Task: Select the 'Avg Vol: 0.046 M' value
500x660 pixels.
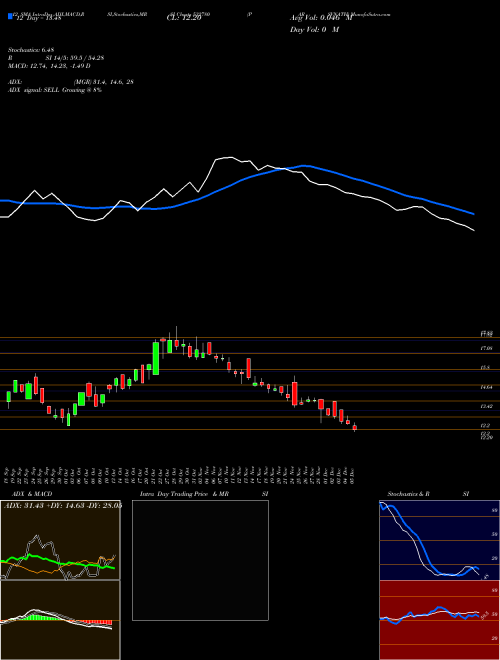Action: pyautogui.click(x=320, y=18)
